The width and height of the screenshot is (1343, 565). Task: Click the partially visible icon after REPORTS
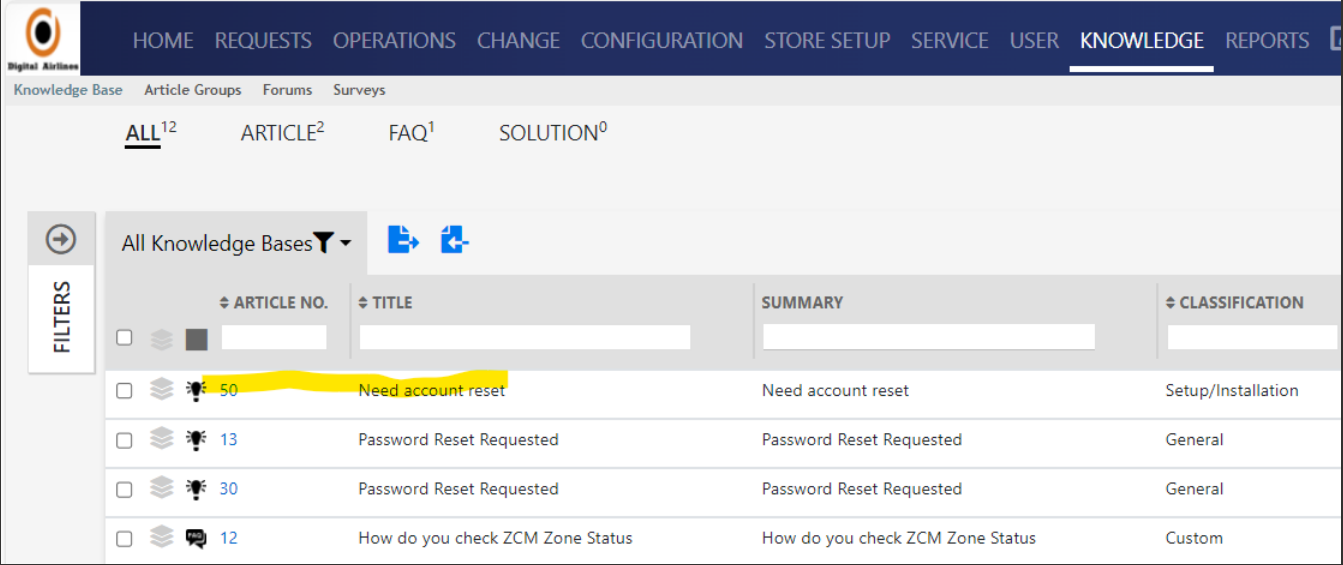[1335, 39]
